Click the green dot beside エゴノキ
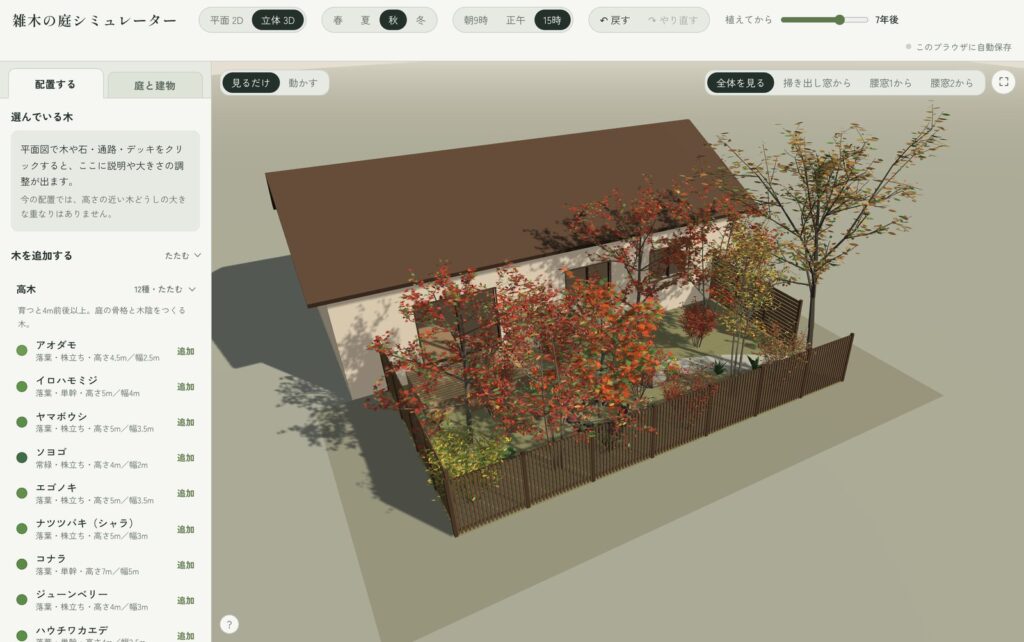The width and height of the screenshot is (1024, 642). 22,493
